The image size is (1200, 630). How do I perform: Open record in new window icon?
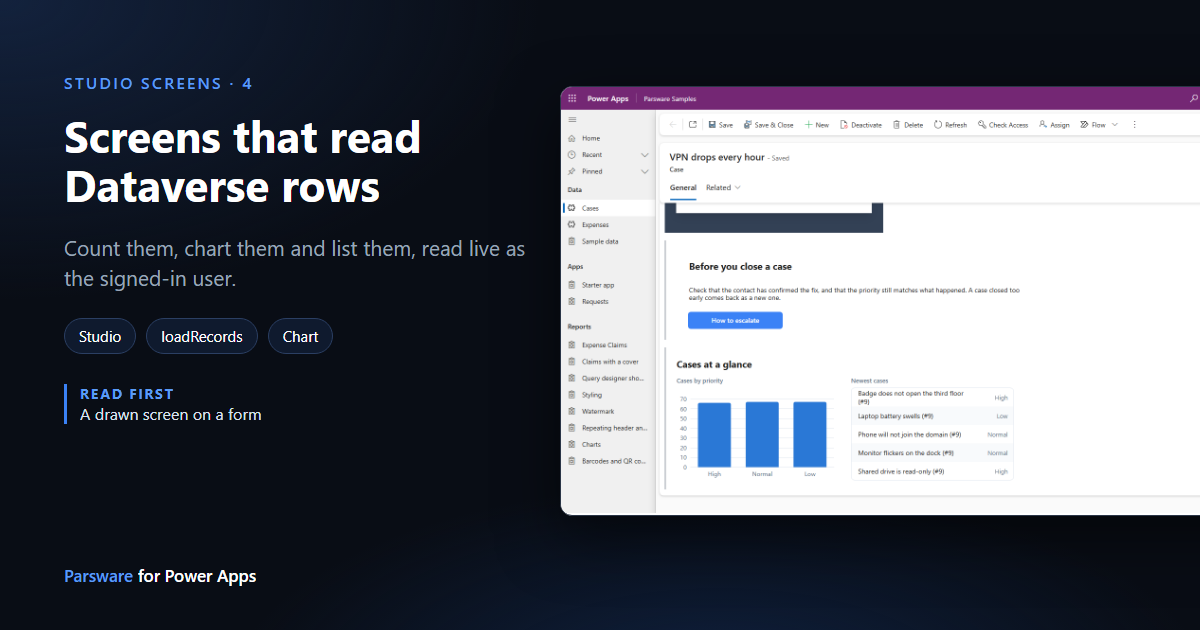[692, 125]
